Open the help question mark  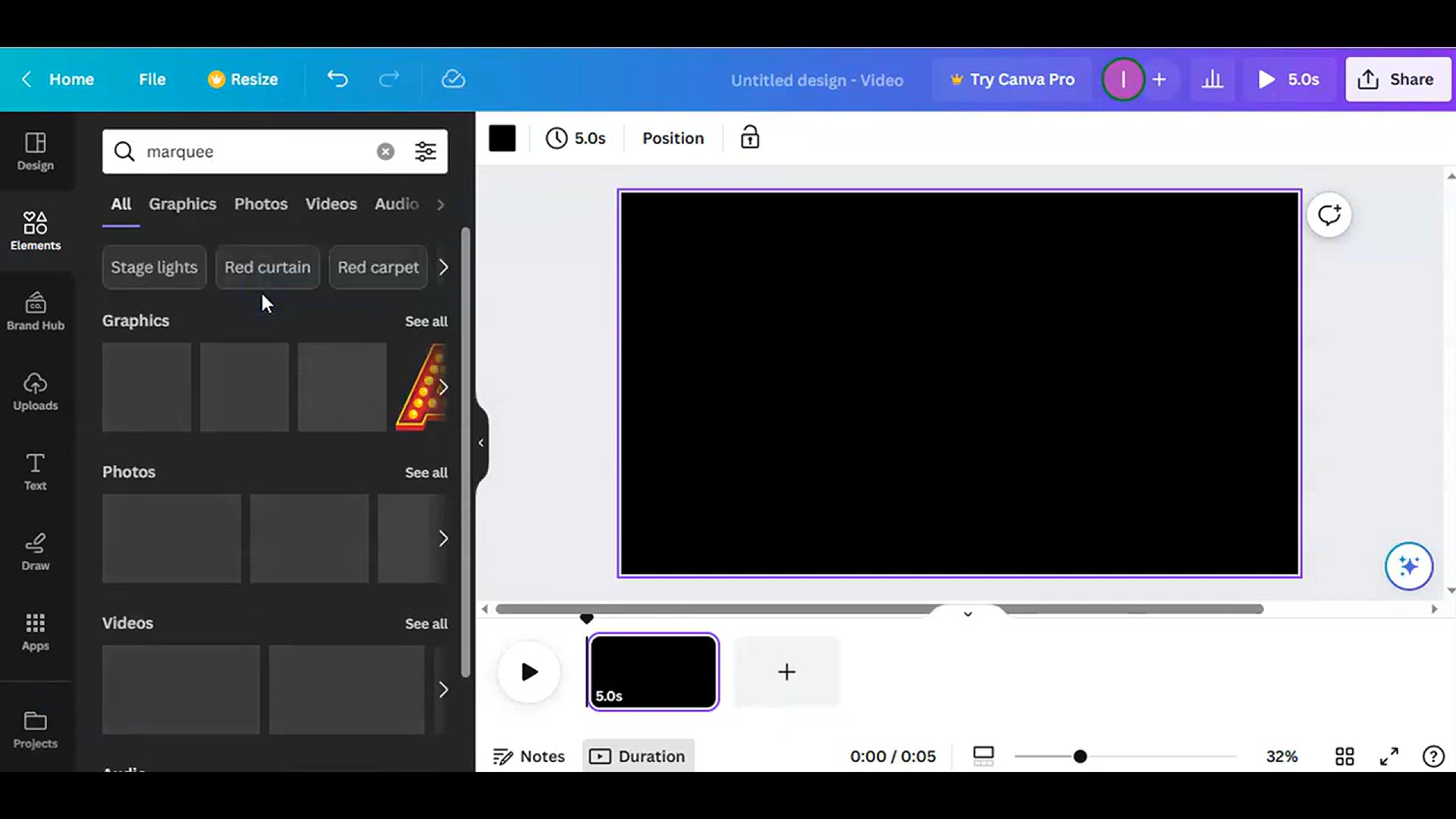point(1433,756)
